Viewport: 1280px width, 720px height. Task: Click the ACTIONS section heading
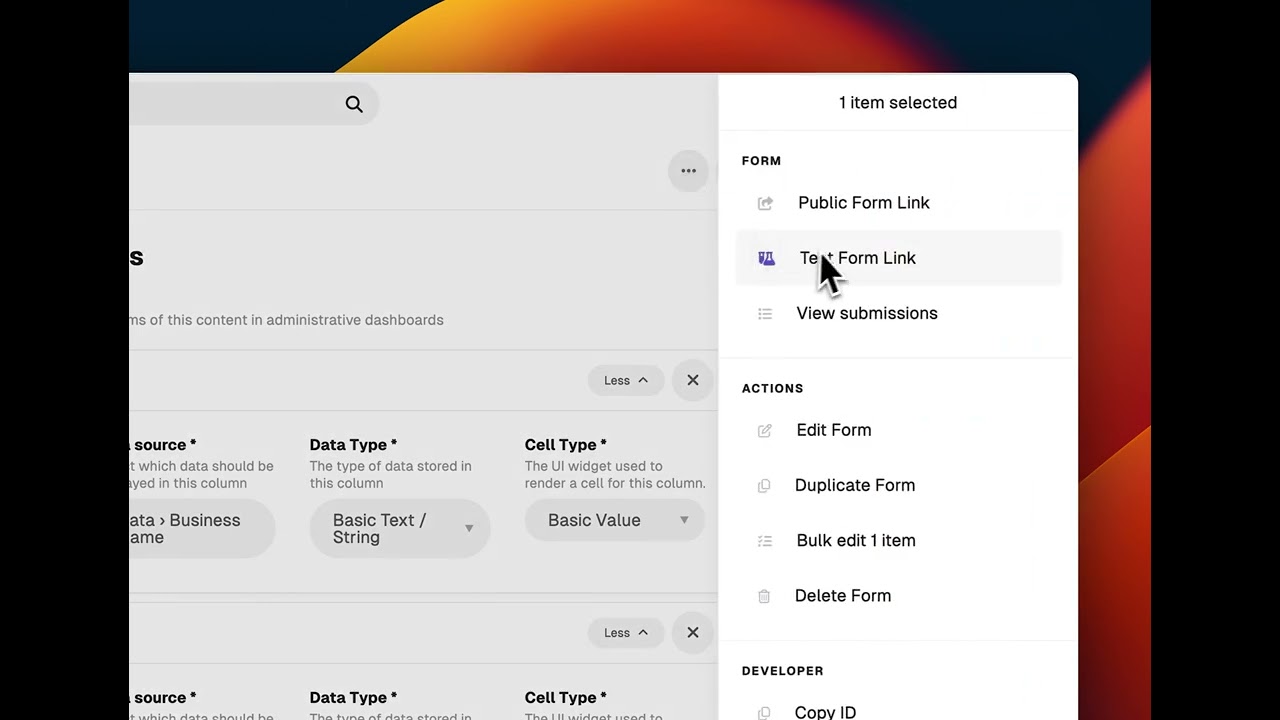point(772,388)
